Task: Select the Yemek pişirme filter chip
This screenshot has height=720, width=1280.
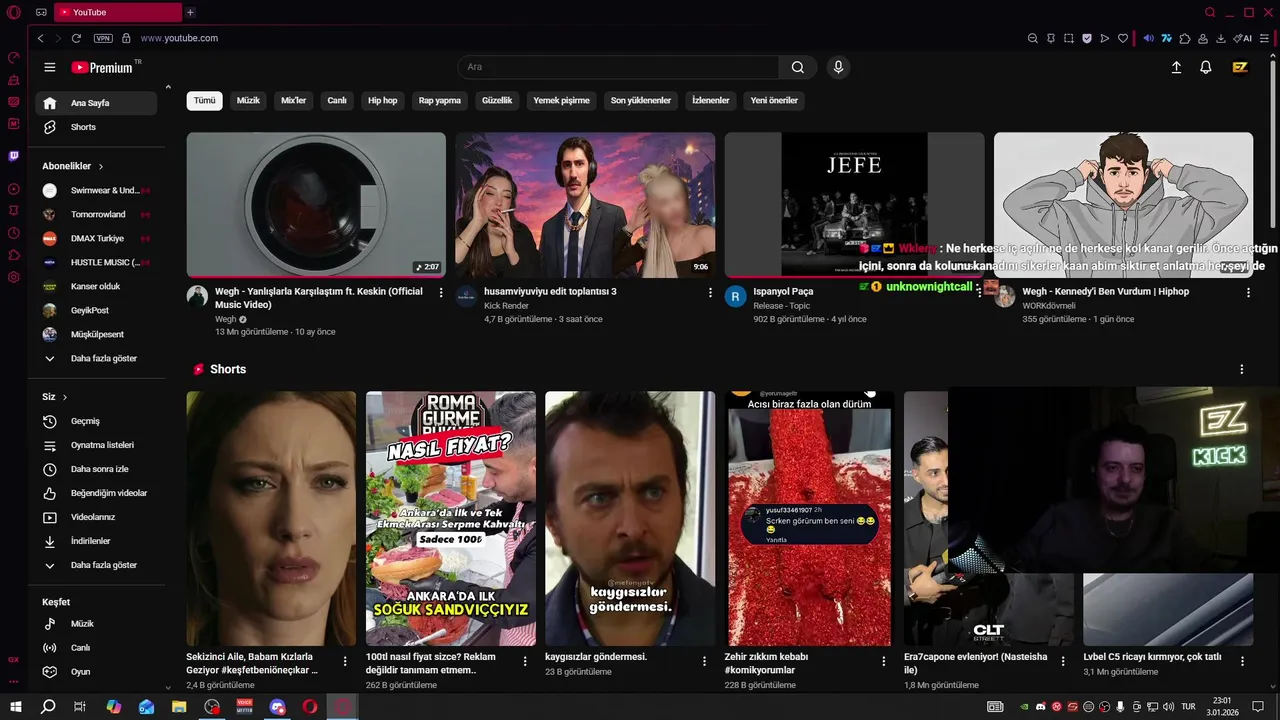Action: coord(561,101)
